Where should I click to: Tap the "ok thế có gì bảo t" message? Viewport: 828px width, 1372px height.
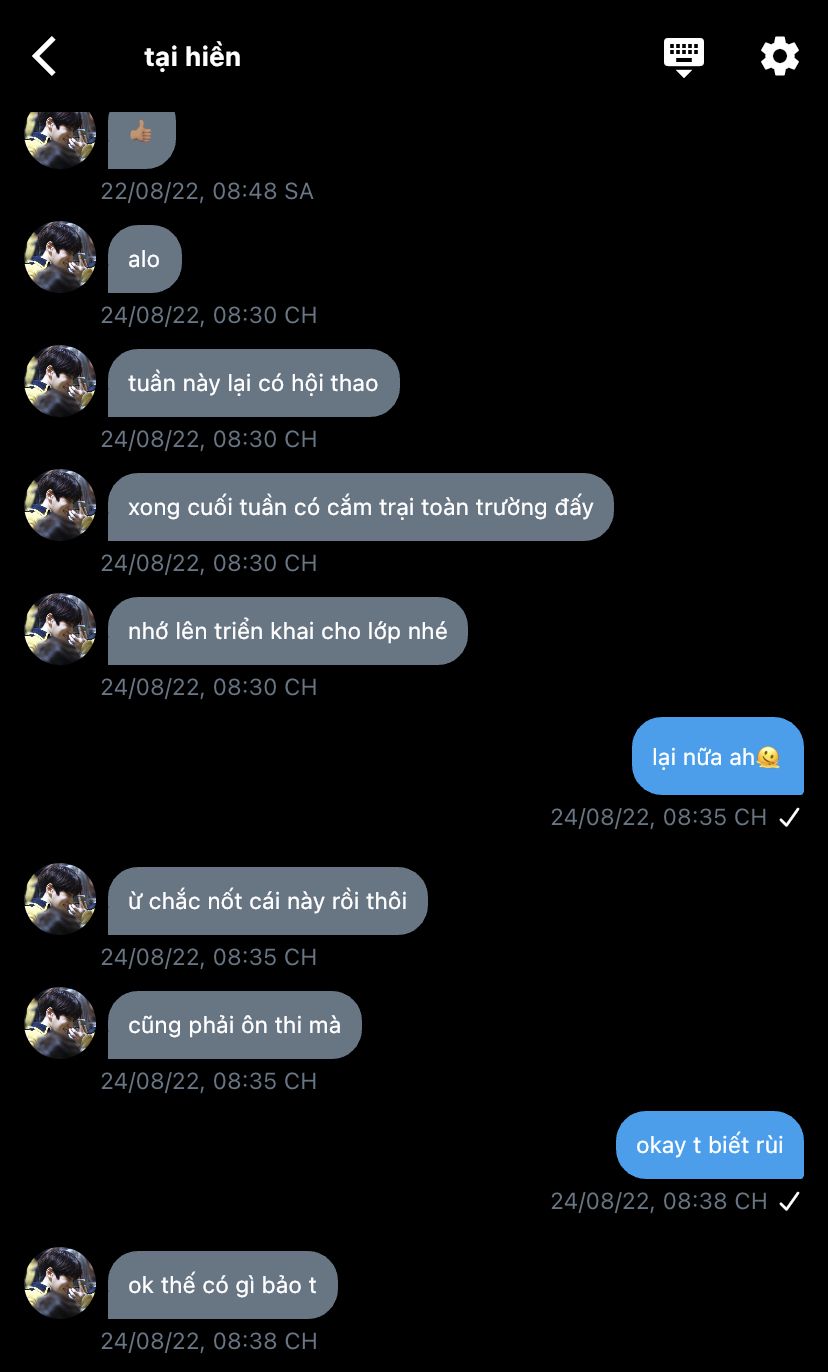click(222, 1285)
